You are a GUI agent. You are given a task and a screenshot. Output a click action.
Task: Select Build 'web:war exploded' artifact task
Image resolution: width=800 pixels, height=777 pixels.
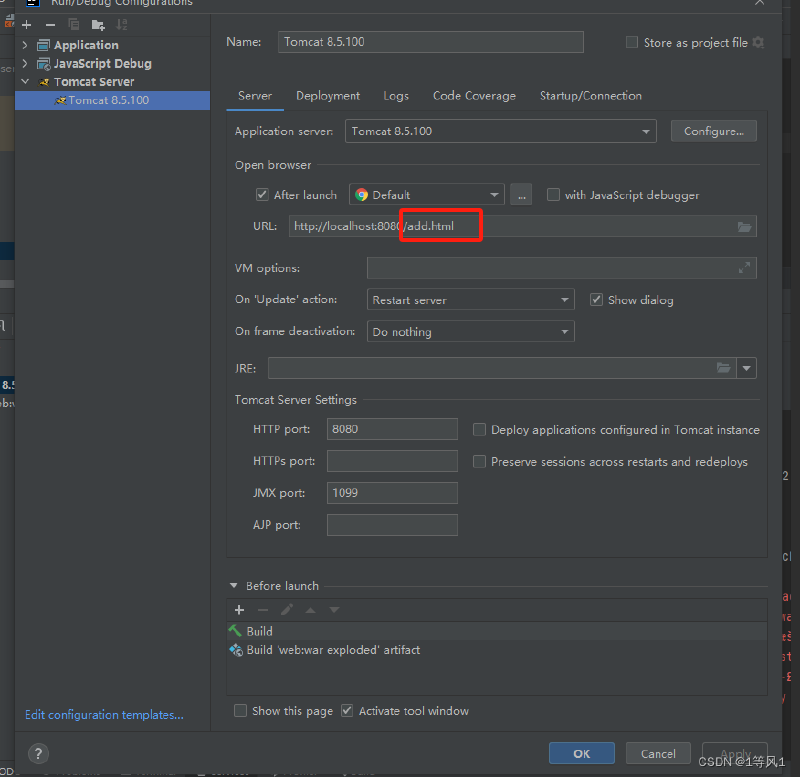(x=497, y=650)
